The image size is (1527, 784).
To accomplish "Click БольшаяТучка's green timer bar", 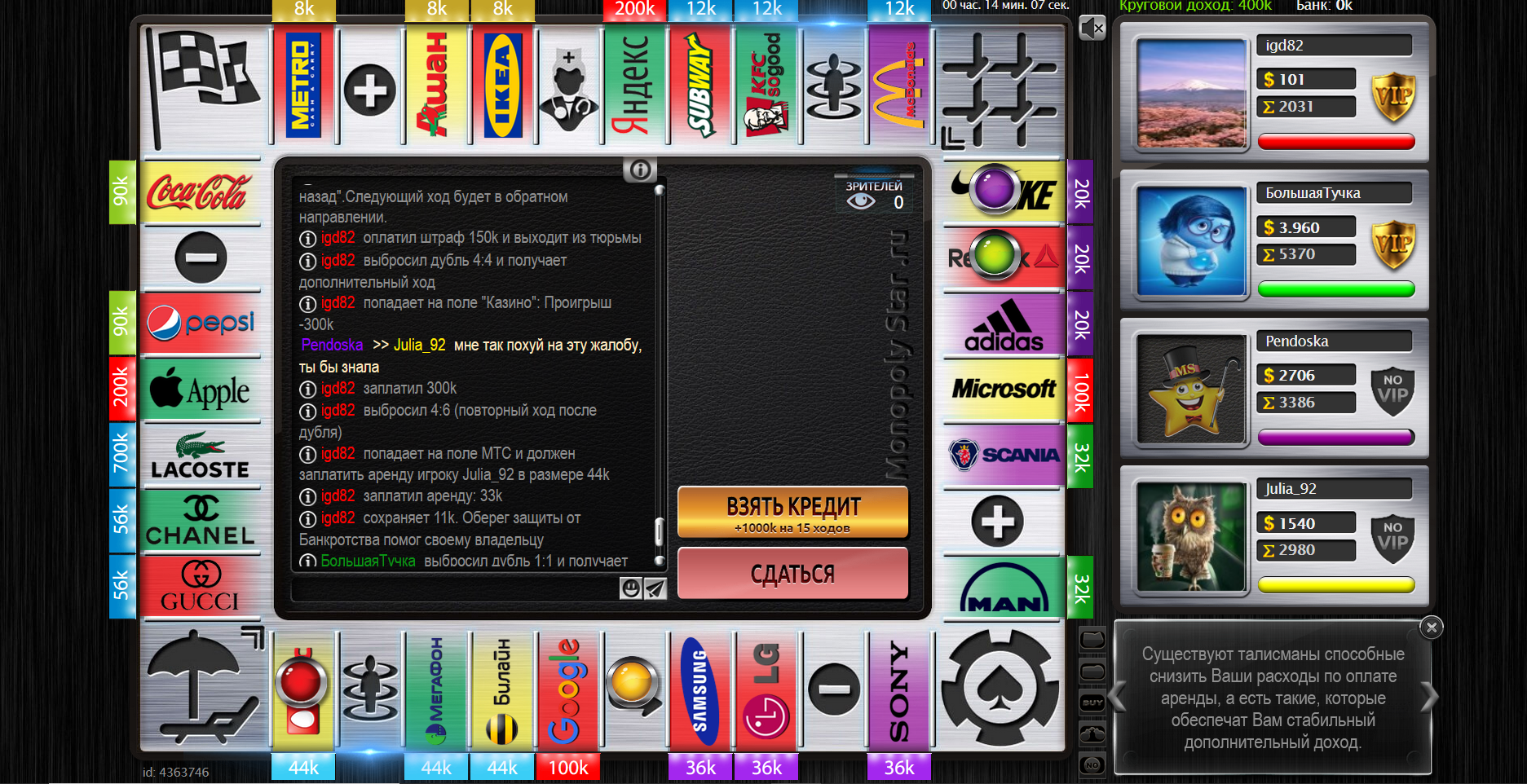I will pyautogui.click(x=1335, y=289).
